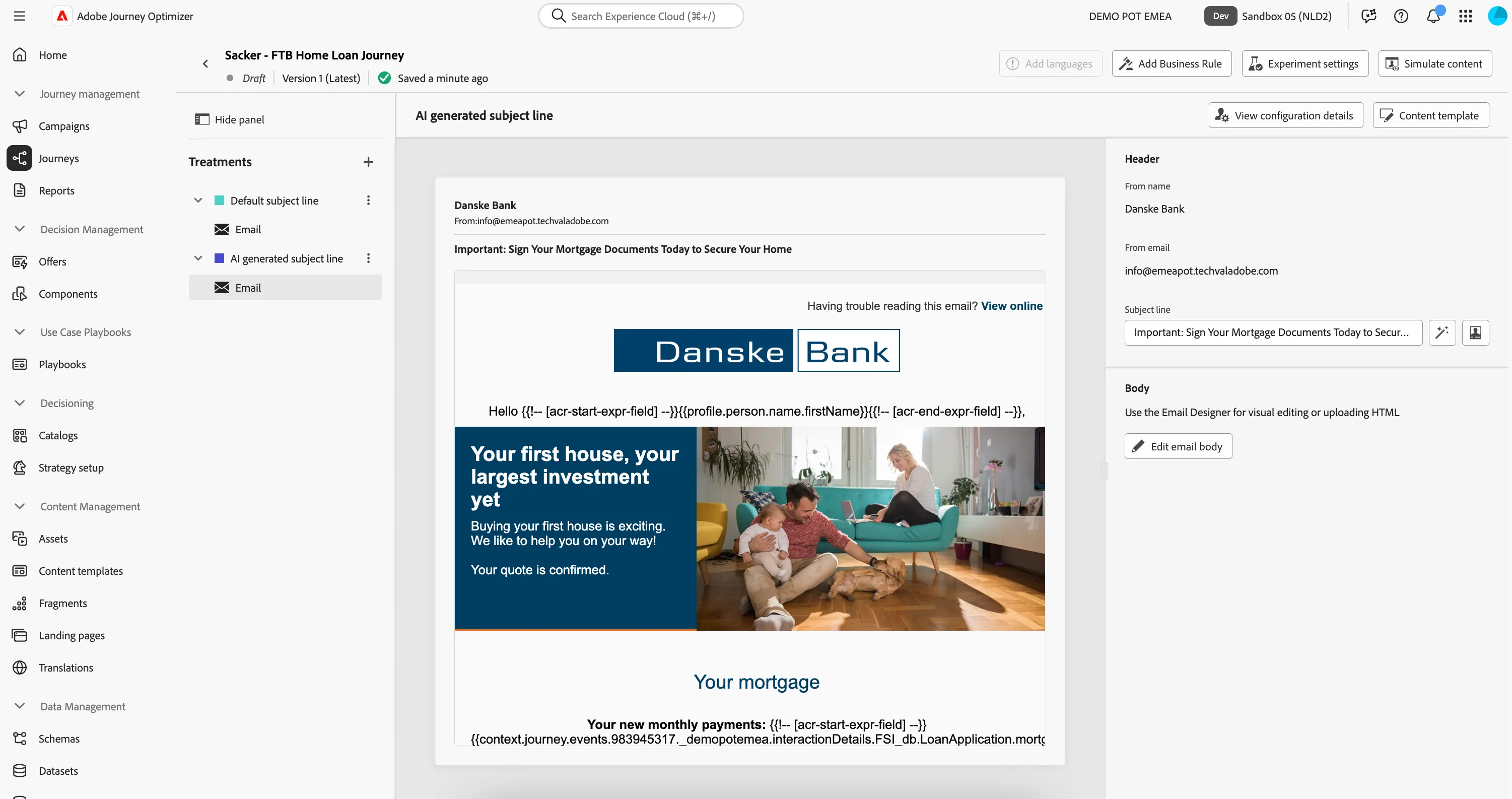
Task: Click the back arrow beside journey title
Action: [x=205, y=63]
